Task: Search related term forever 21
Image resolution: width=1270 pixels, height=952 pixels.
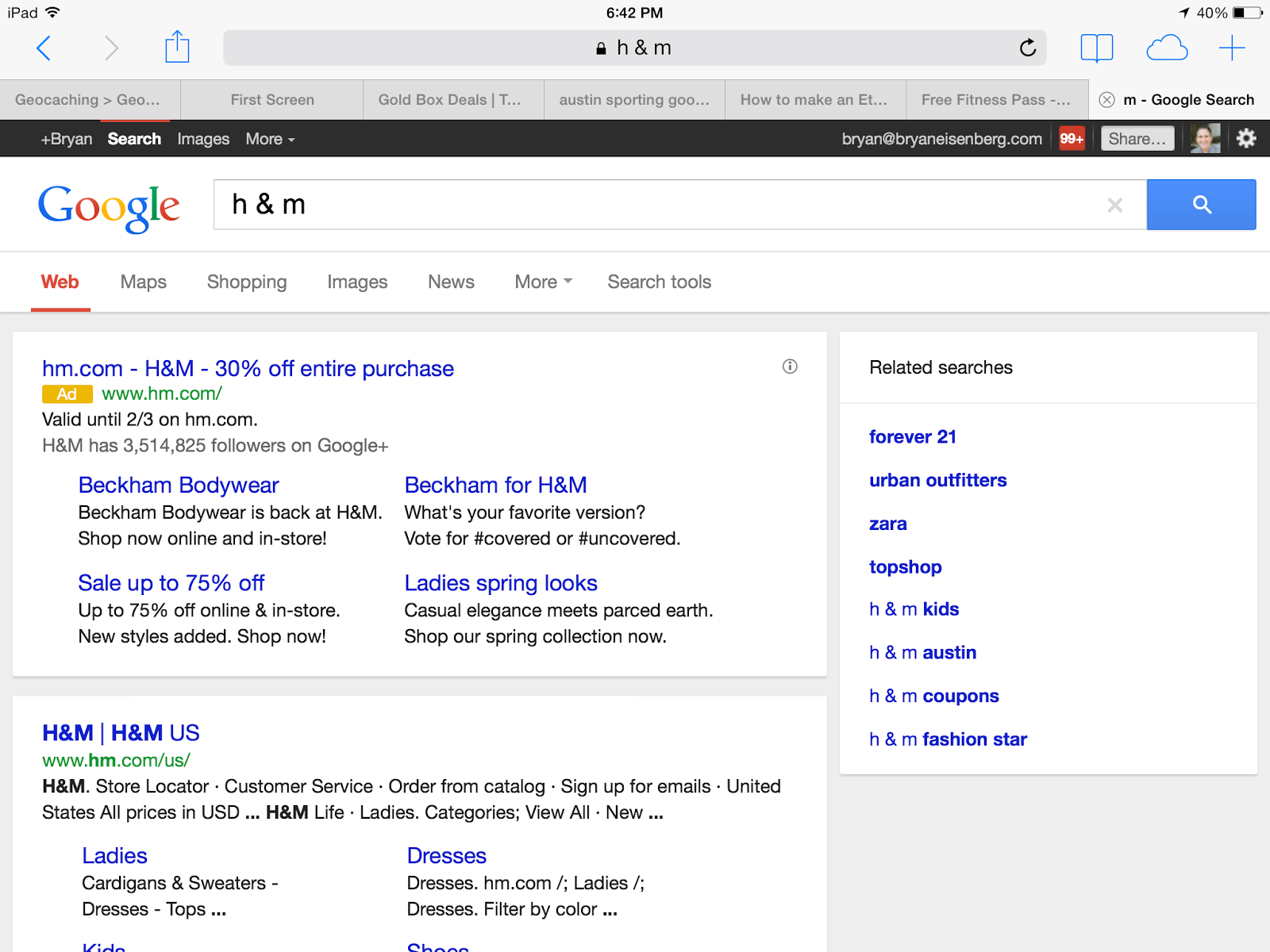Action: [x=913, y=437]
